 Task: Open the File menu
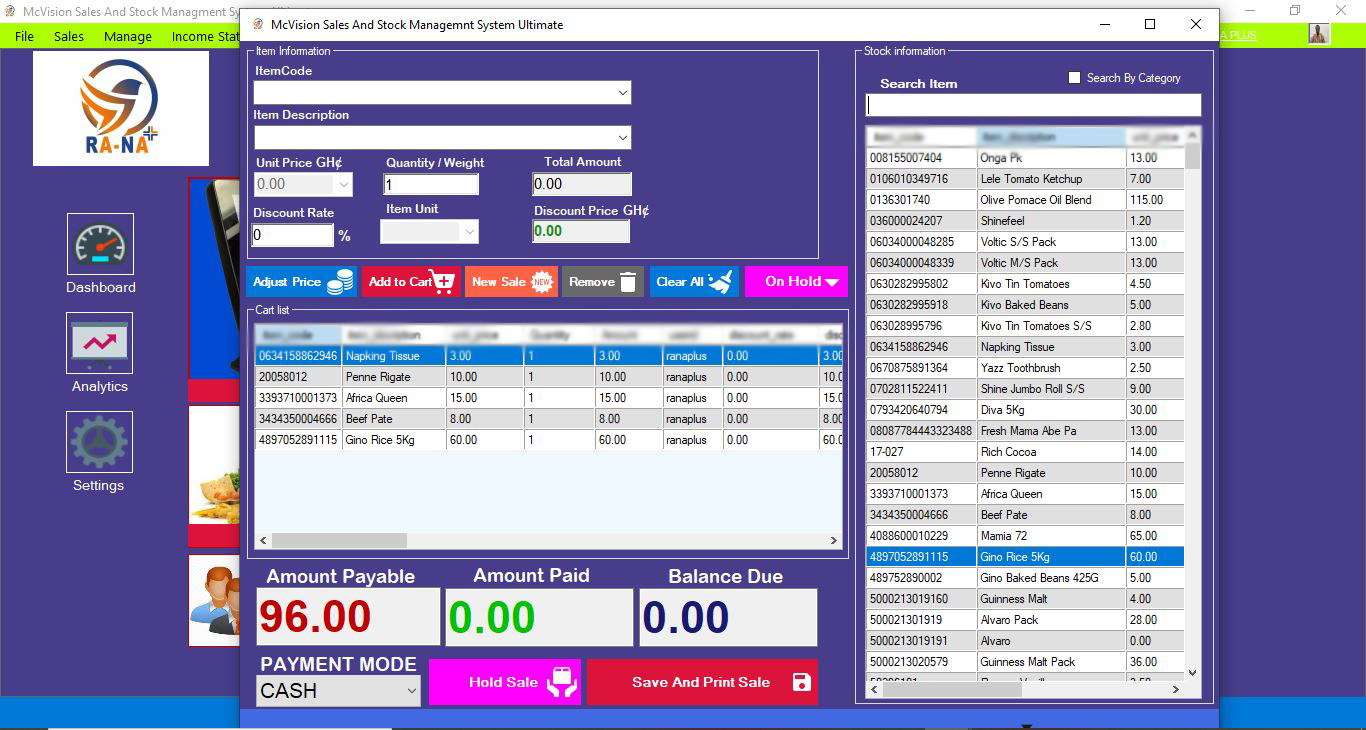24,36
